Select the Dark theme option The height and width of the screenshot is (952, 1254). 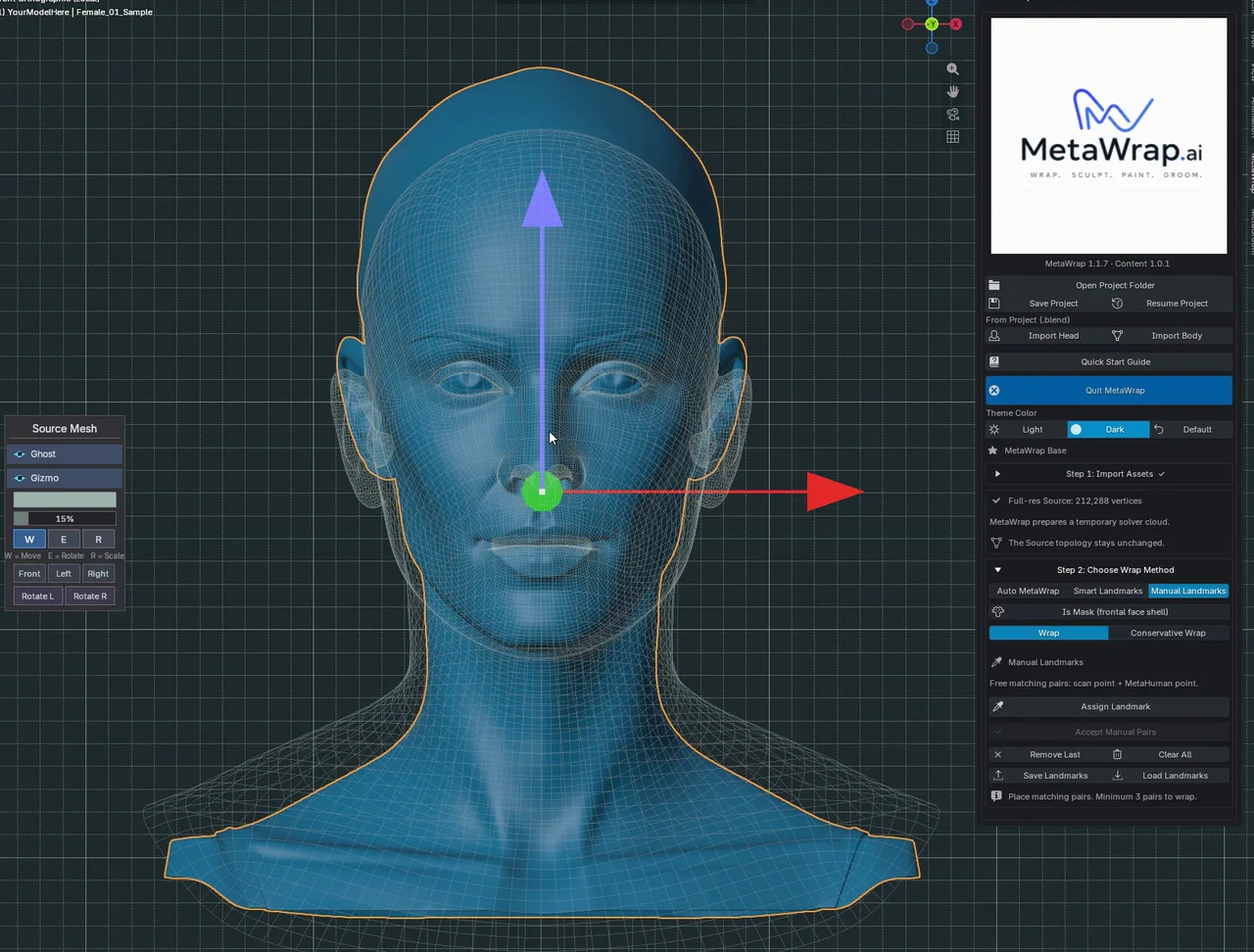(1108, 430)
